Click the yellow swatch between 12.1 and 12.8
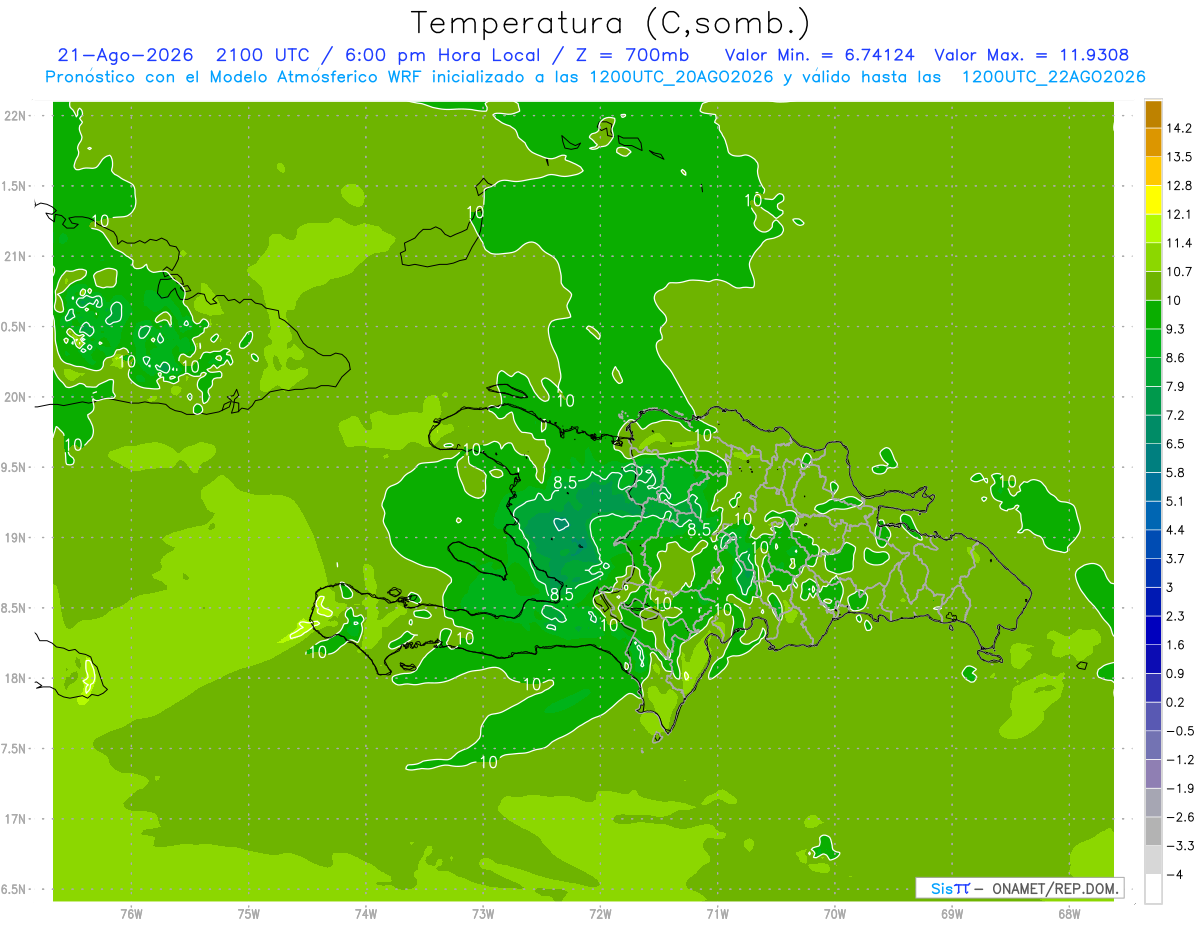Image resolution: width=1200 pixels, height=927 pixels. [x=1153, y=199]
